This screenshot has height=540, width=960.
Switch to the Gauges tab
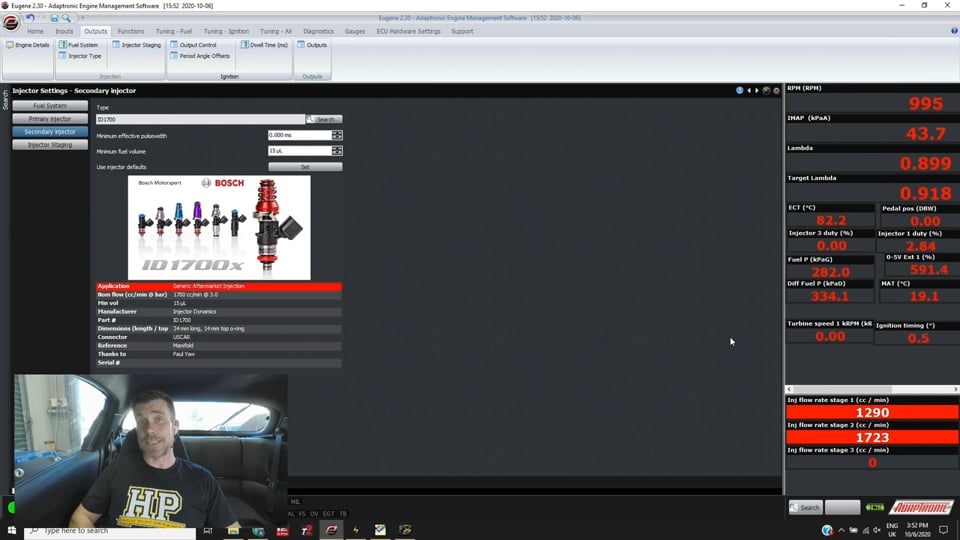[354, 31]
